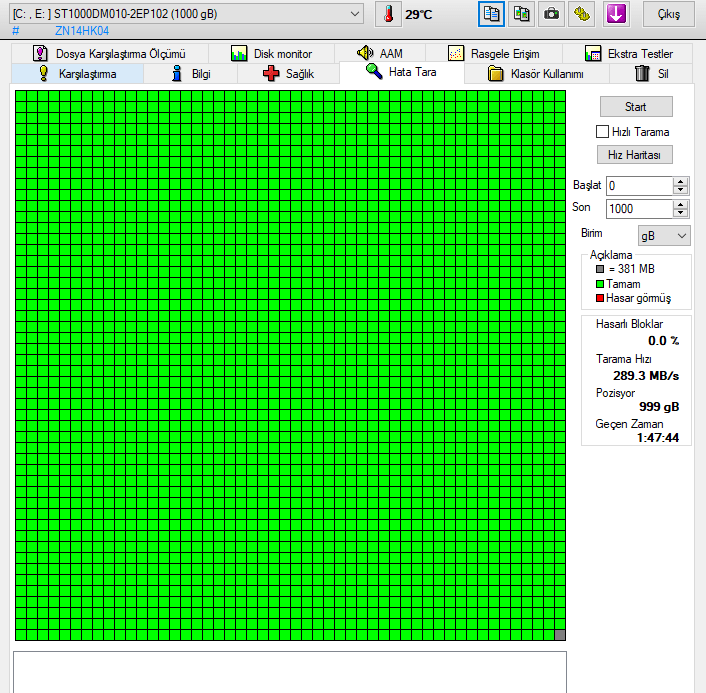Click the = 381 MB legend text
The image size is (706, 693).
click(631, 269)
